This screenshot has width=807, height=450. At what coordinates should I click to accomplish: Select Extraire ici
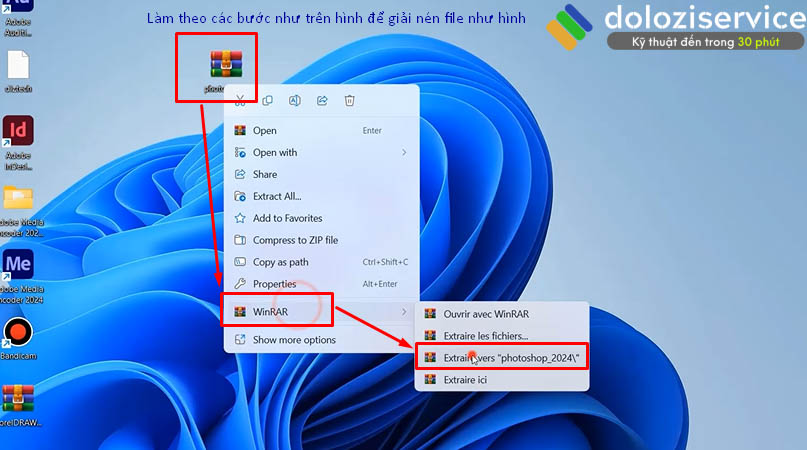click(x=502, y=380)
